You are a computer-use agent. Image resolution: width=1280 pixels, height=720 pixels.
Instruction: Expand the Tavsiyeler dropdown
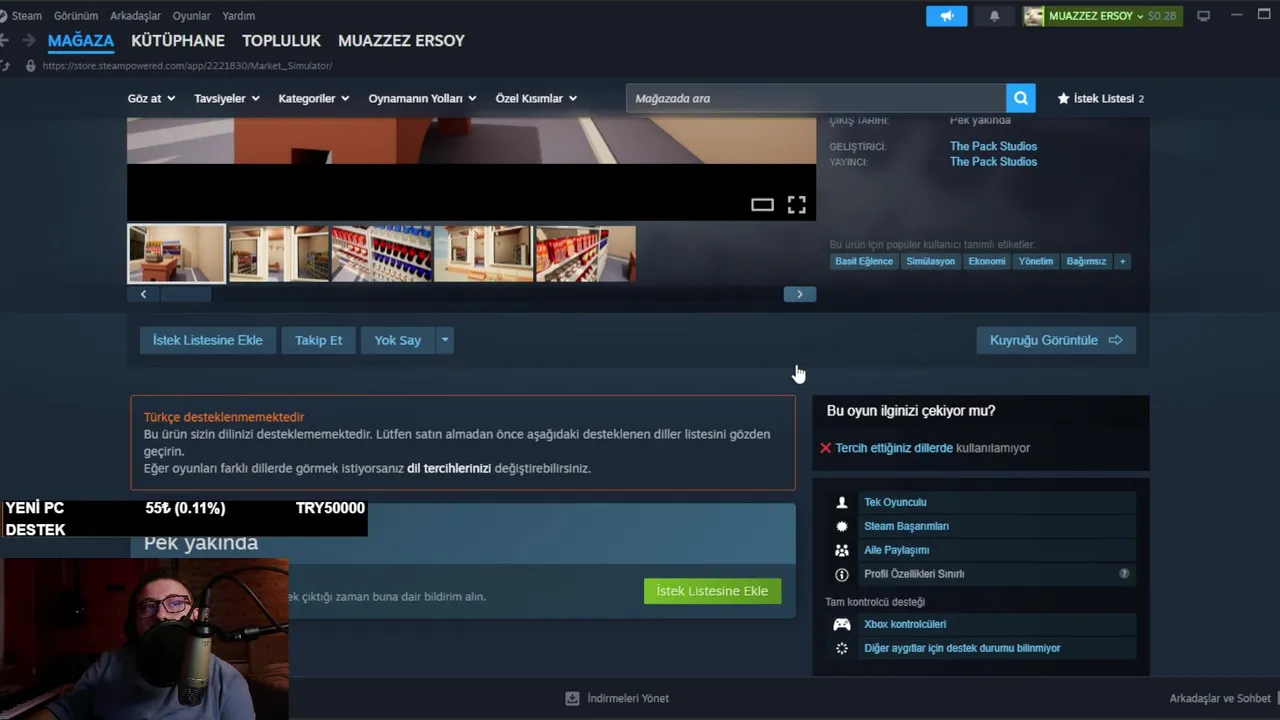pyautogui.click(x=227, y=98)
